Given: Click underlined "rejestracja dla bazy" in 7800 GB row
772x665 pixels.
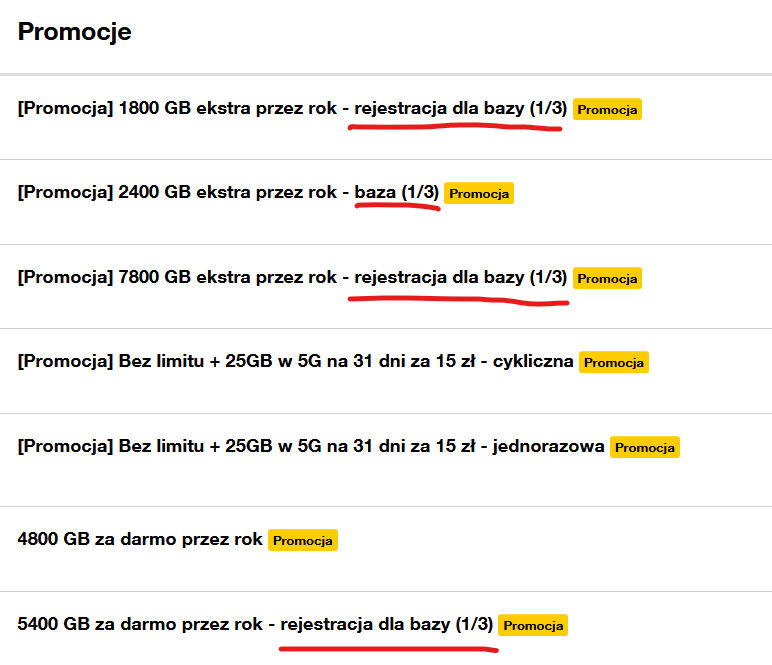Looking at the screenshot, I should click(439, 277).
